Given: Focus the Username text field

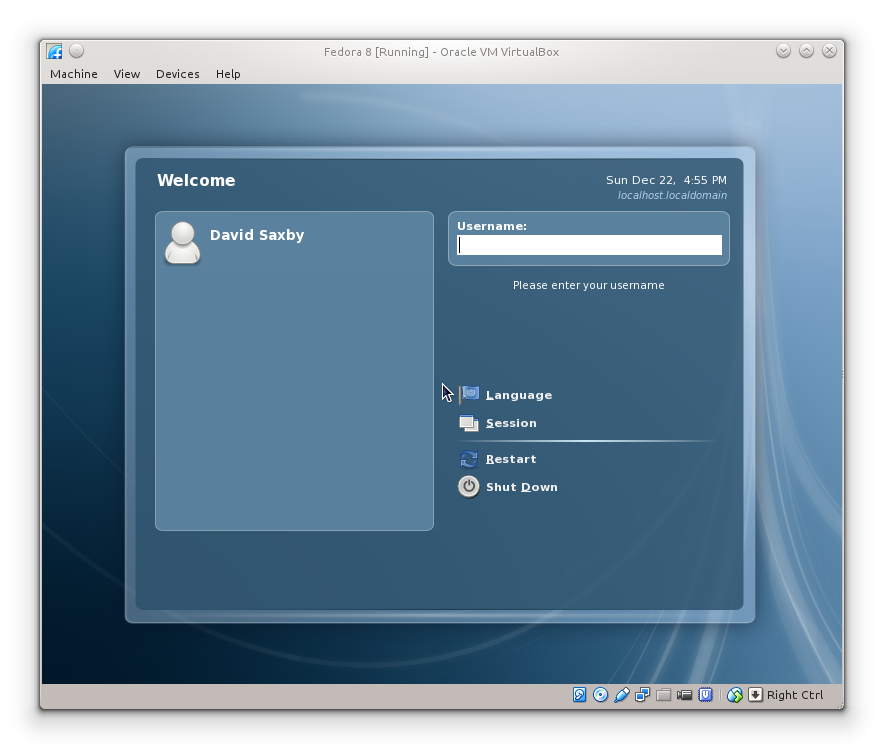Looking at the screenshot, I should pos(589,245).
